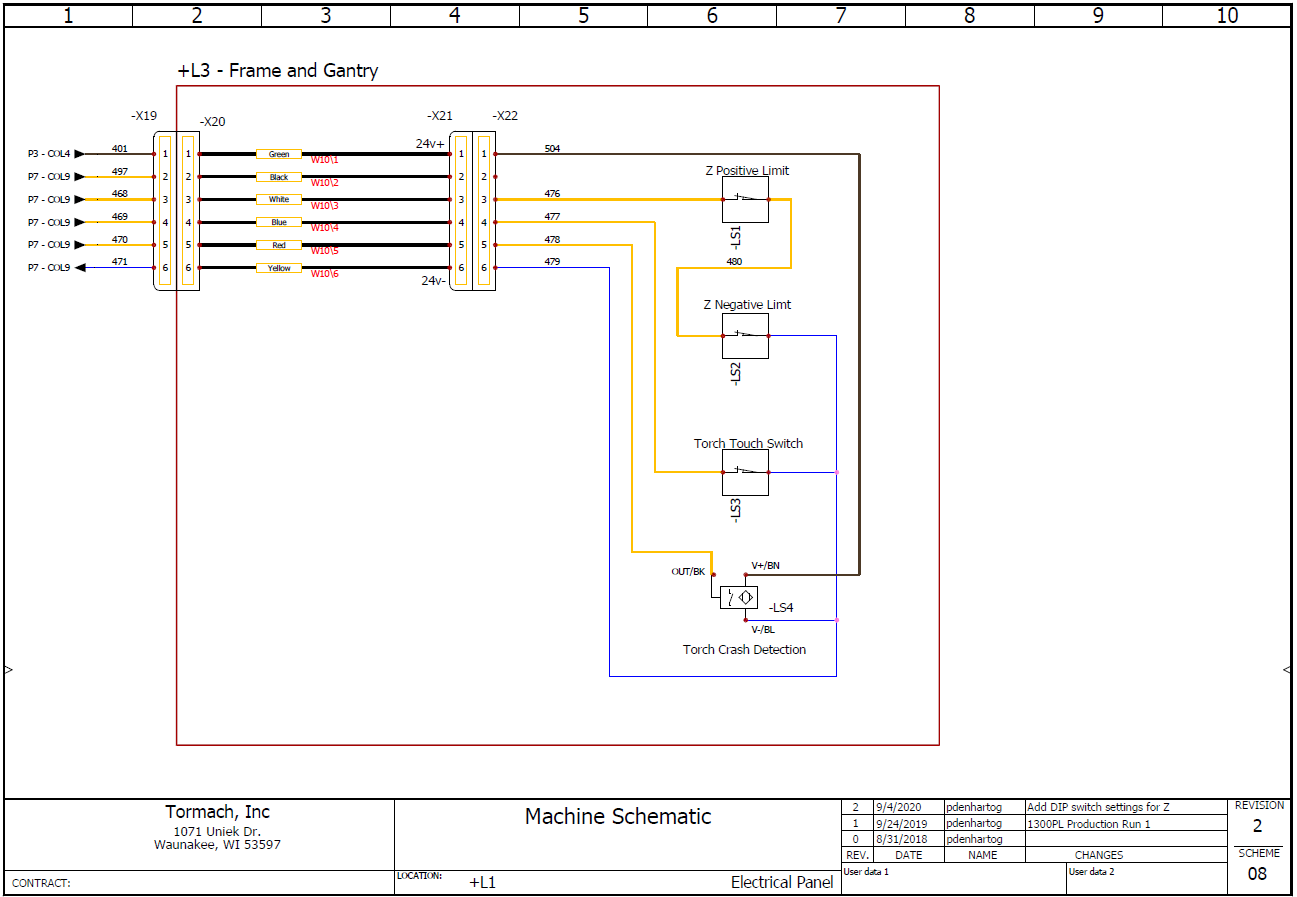This screenshot has height=897, width=1297.
Task: Expand the P3 - COL4 arrow reference
Action: pos(77,153)
